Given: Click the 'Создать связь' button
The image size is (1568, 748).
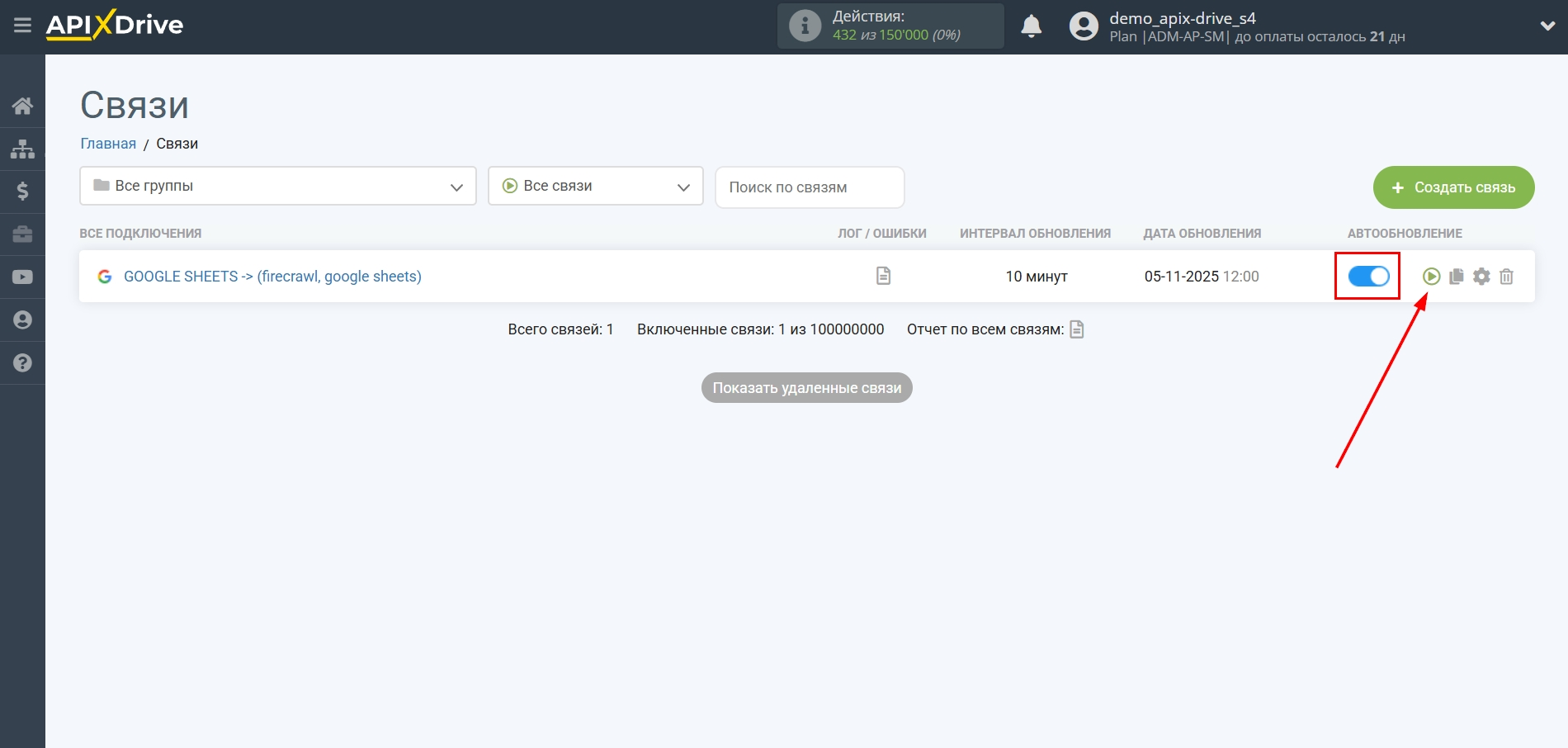Looking at the screenshot, I should click(x=1453, y=187).
